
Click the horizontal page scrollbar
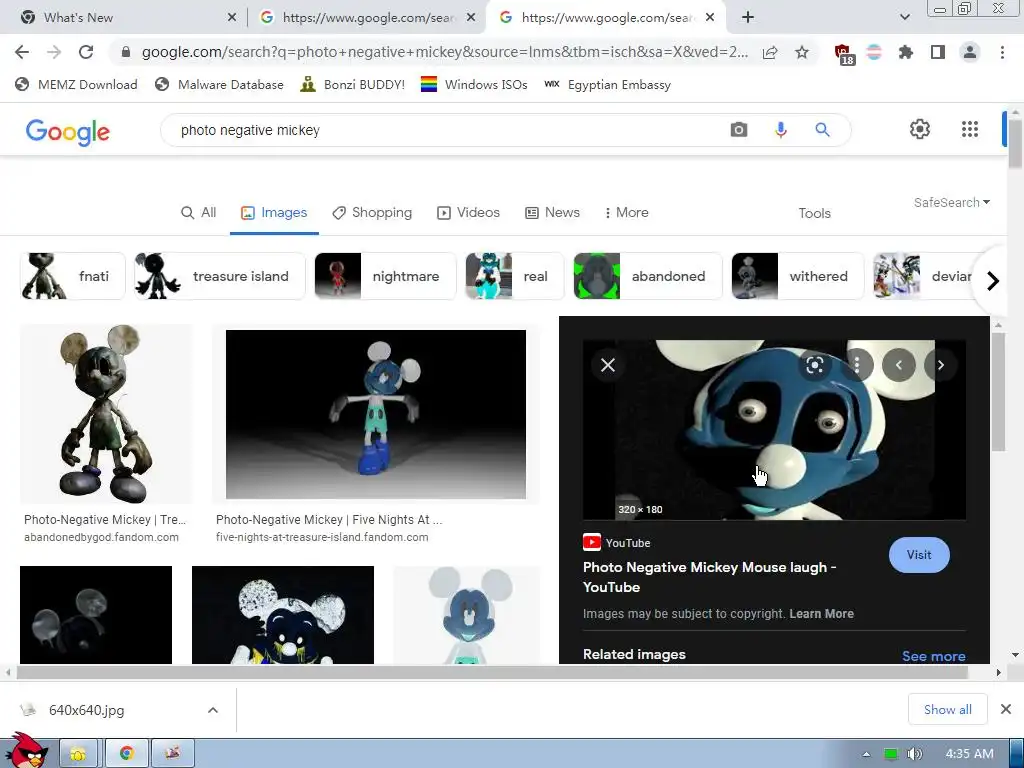[x=492, y=672]
